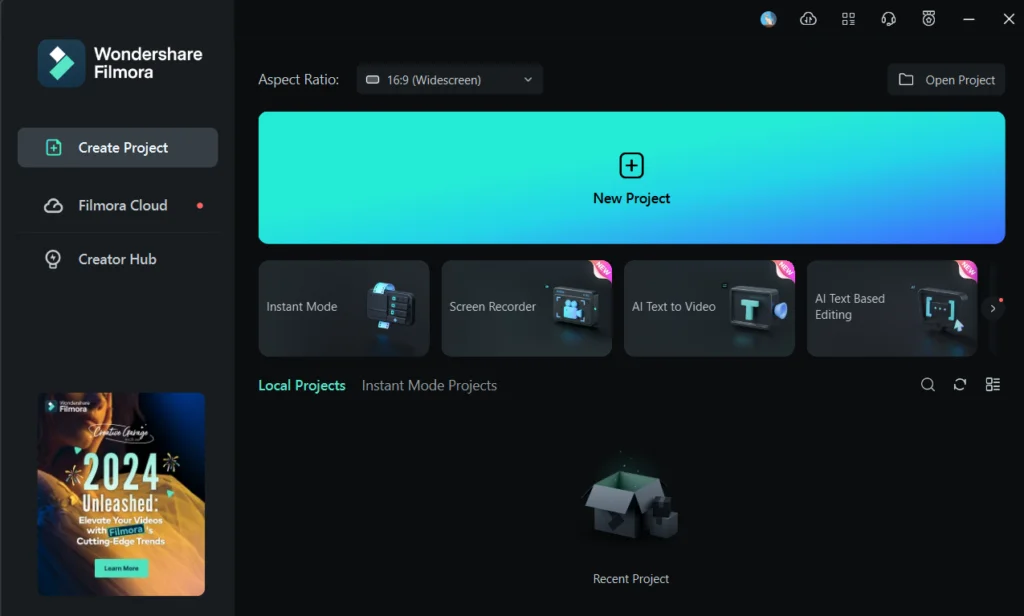Image resolution: width=1024 pixels, height=616 pixels.
Task: Click the Open Project label
Action: tap(960, 80)
